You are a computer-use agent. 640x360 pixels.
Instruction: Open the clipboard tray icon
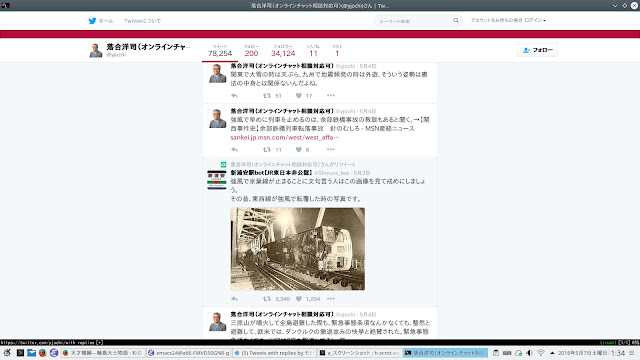point(496,353)
